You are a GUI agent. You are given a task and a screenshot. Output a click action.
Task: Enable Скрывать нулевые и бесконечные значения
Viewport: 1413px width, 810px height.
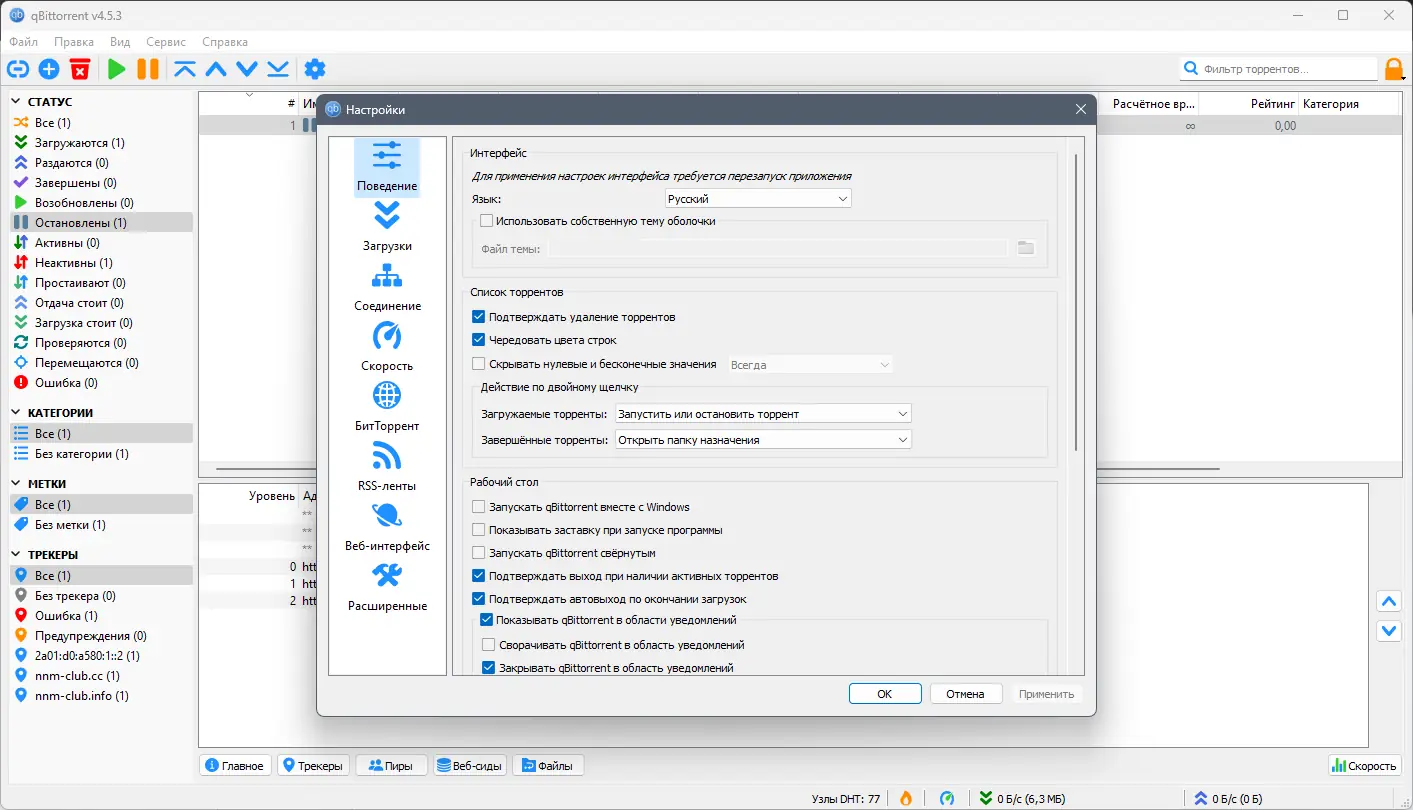click(x=479, y=364)
